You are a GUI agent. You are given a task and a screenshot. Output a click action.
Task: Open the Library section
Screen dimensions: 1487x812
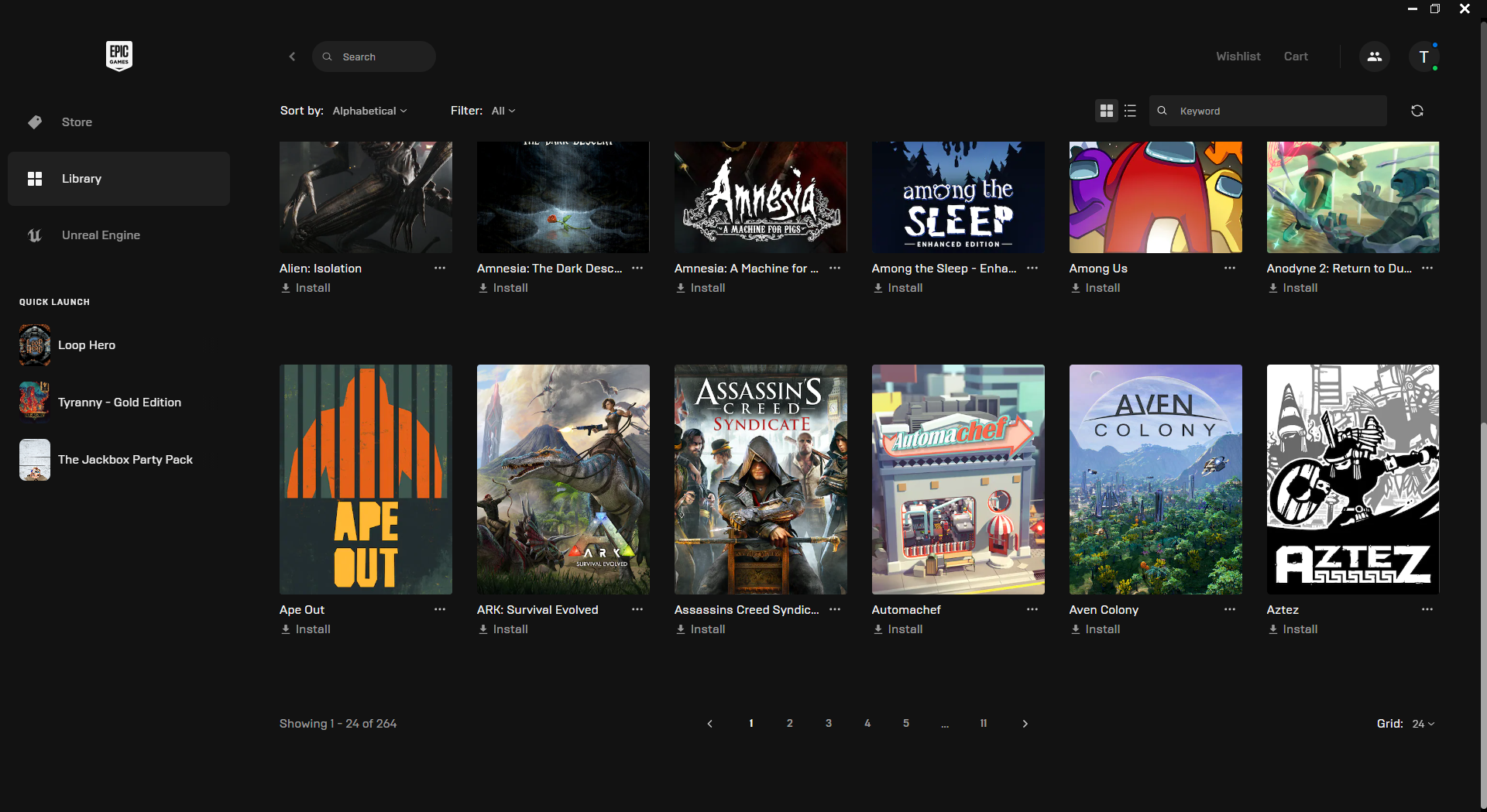click(x=118, y=179)
